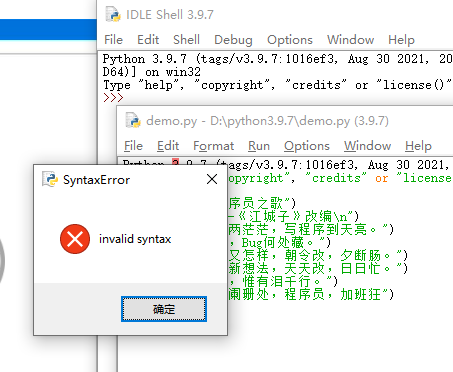Open Help menu in demo.py editor

click(418, 146)
